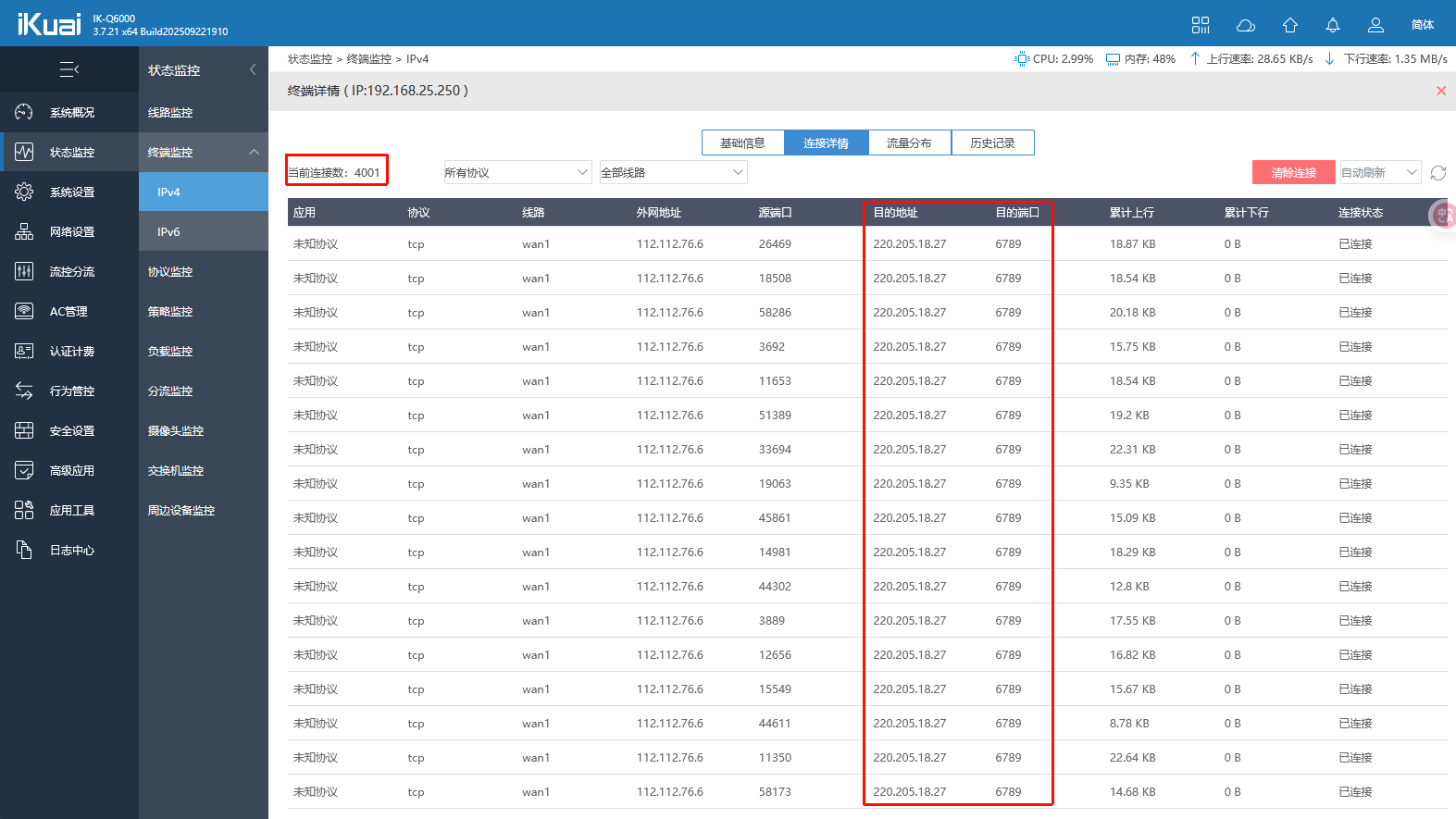Close the terminal details panel
The image size is (1456, 819).
click(x=1440, y=91)
